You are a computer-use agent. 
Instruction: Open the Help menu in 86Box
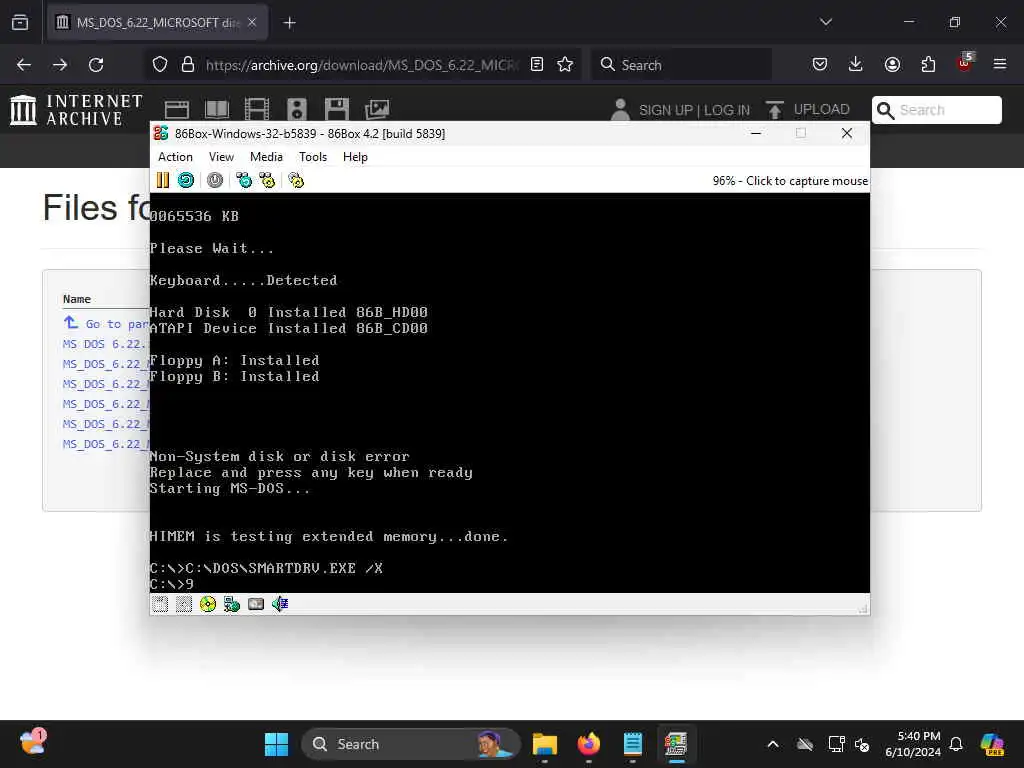coord(355,157)
